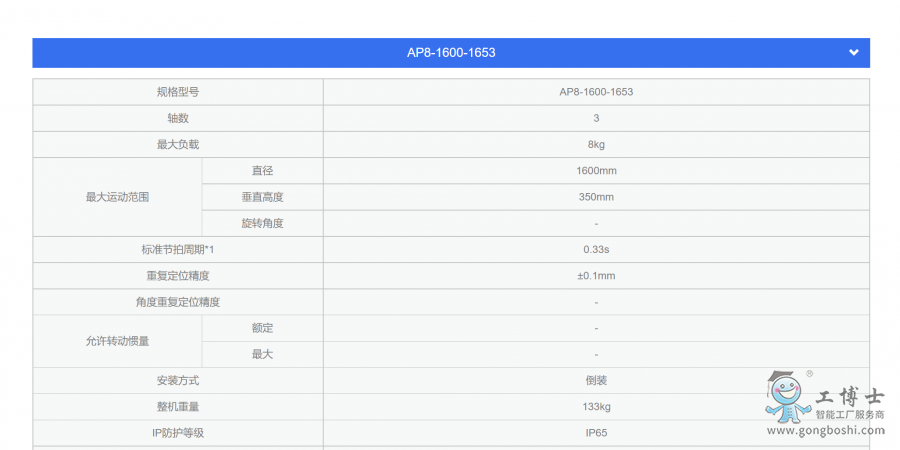The width and height of the screenshot is (900, 450).
Task: Collapse the AP8-1600-1653 section using the chevron arrow
Action: pyautogui.click(x=853, y=53)
